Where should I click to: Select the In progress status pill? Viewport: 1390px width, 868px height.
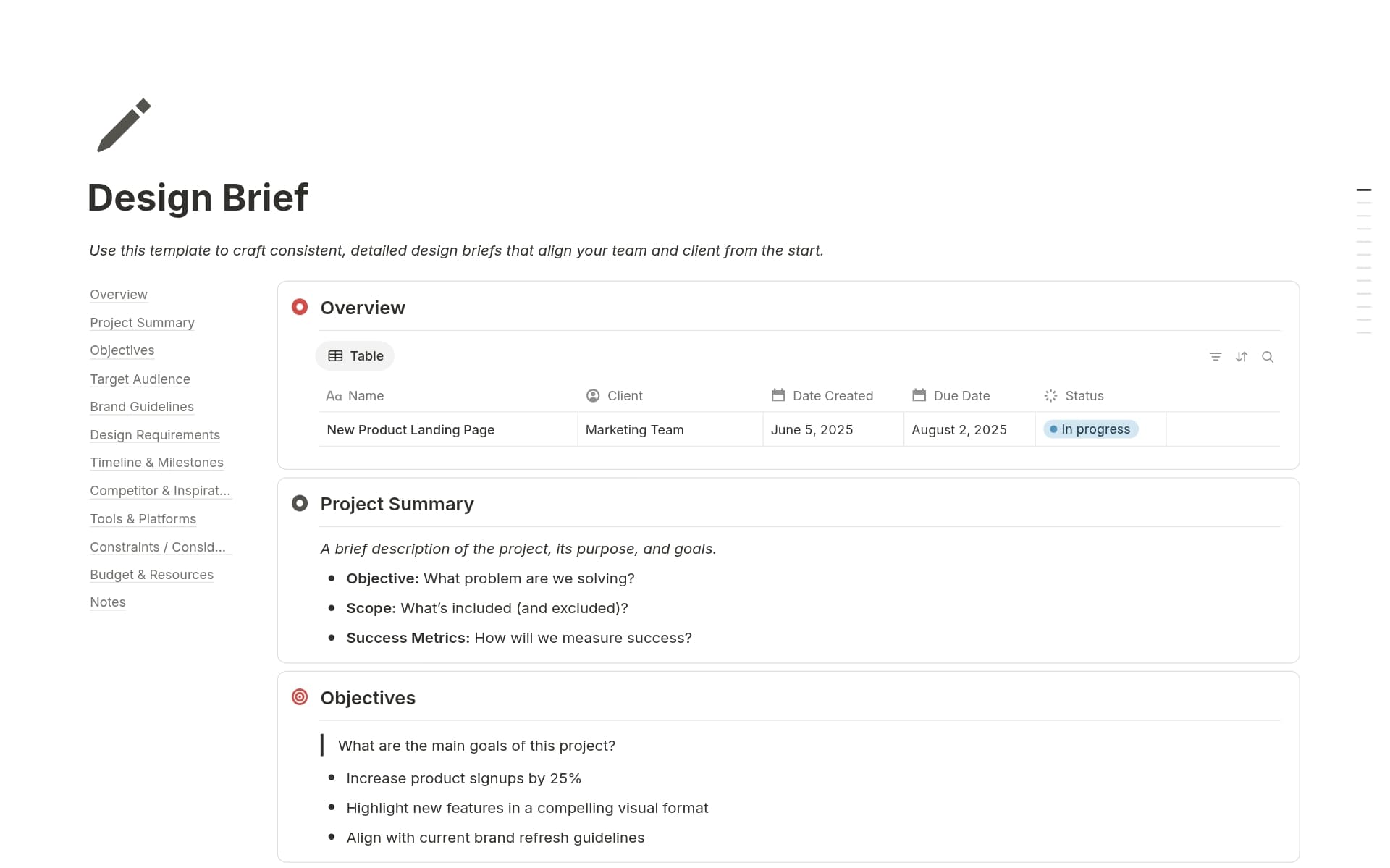pos(1091,429)
